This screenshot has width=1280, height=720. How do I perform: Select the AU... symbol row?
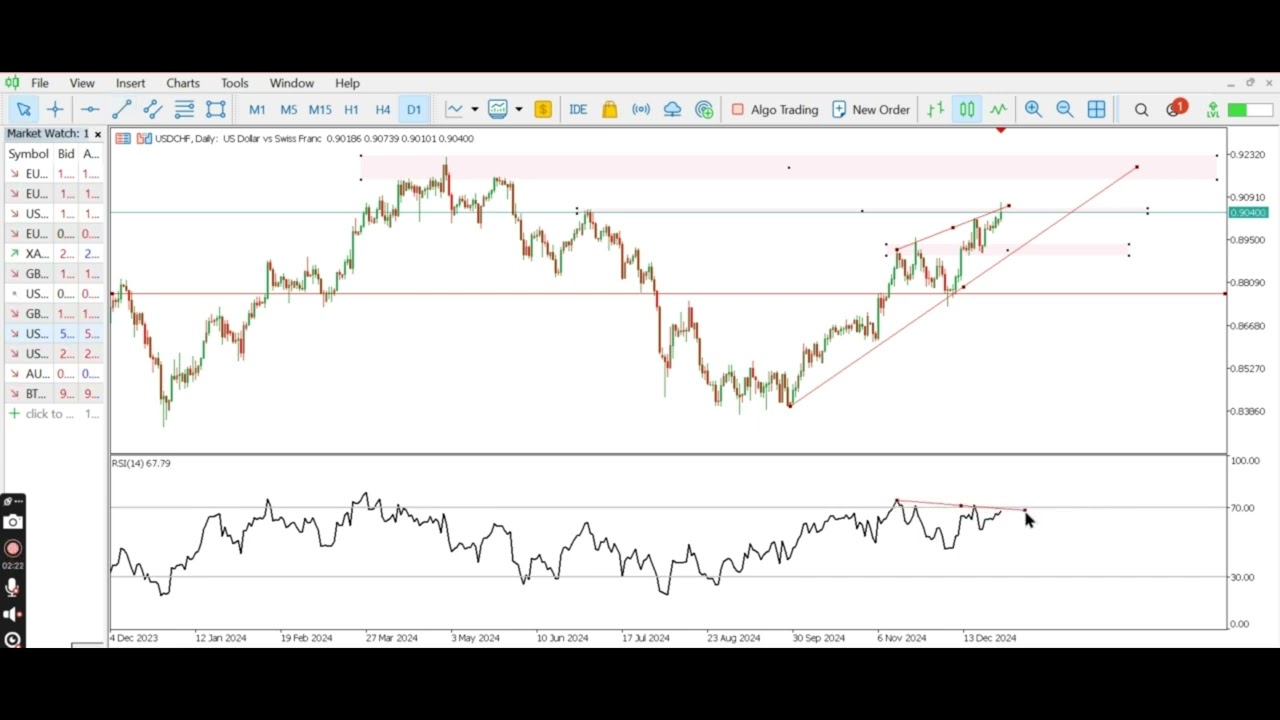tap(54, 374)
